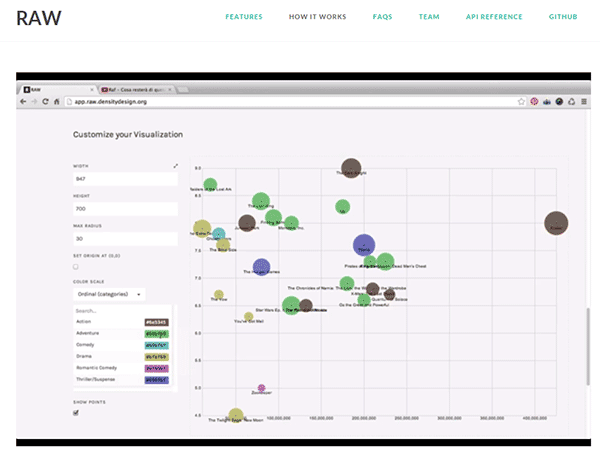The width and height of the screenshot is (600, 454).
Task: Click the Adventure category label
Action: click(87, 333)
